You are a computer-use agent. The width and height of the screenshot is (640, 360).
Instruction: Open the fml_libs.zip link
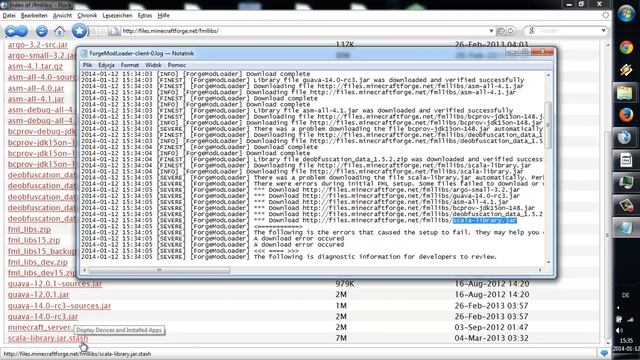pyautogui.click(x=29, y=229)
